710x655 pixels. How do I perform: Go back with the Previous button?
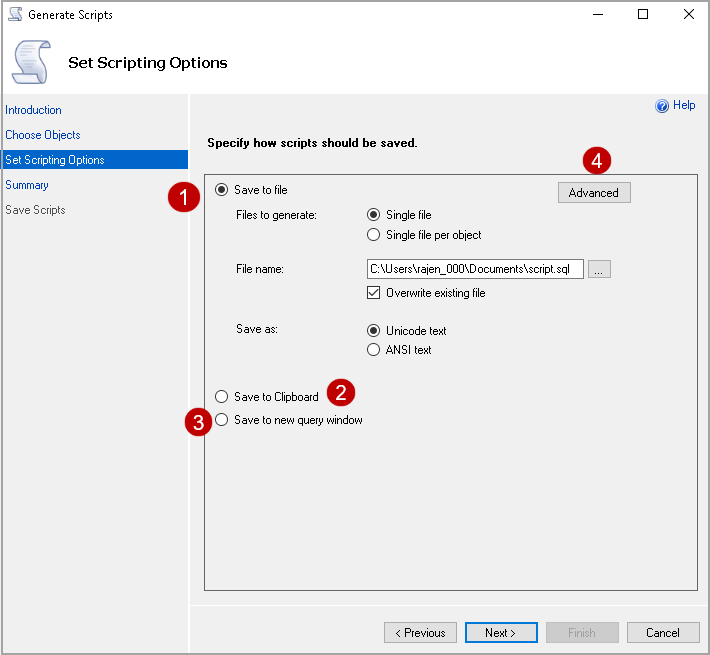pyautogui.click(x=420, y=633)
